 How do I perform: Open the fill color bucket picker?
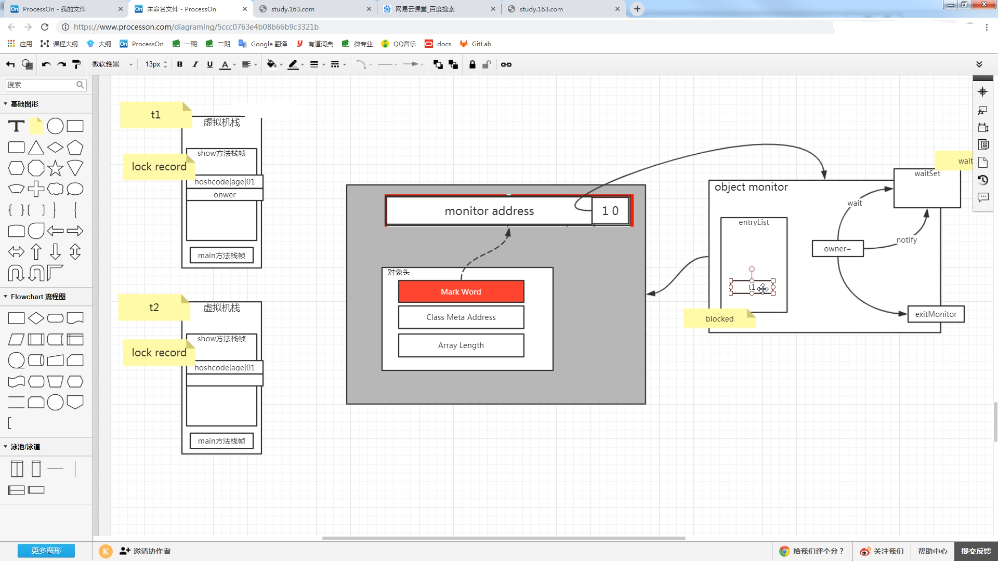274,64
